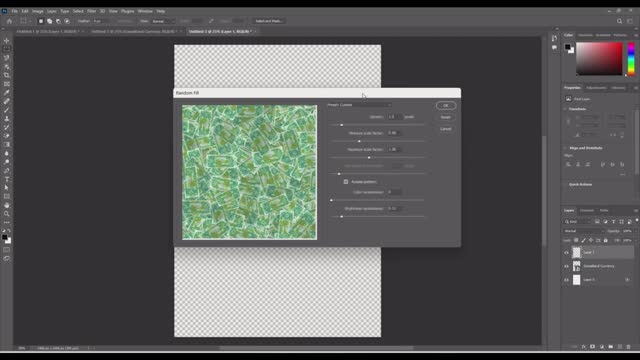Open the Filter menu
Viewport: 640px width, 360px height.
coord(91,11)
